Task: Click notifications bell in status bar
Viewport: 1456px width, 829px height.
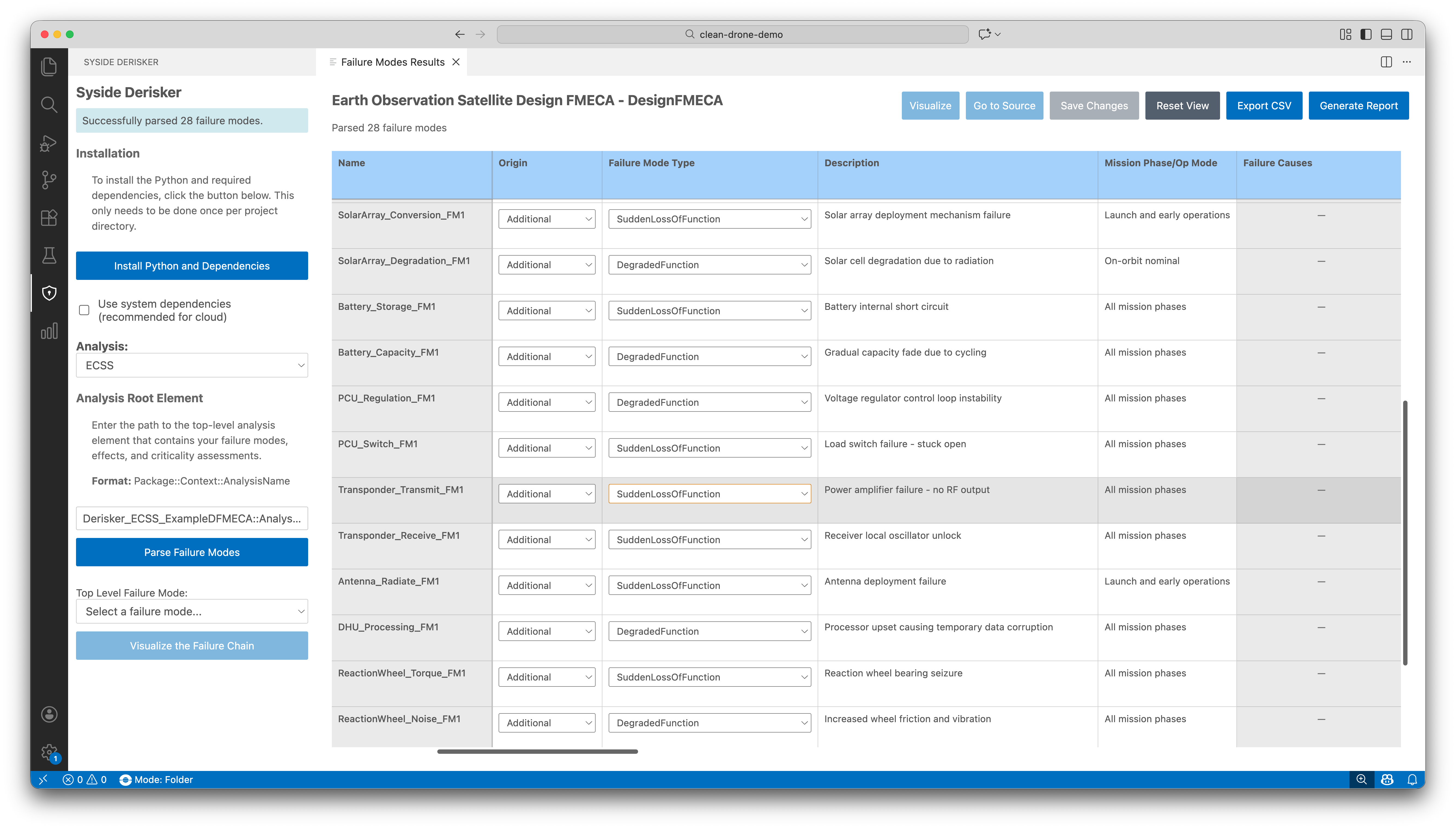Action: point(1412,779)
